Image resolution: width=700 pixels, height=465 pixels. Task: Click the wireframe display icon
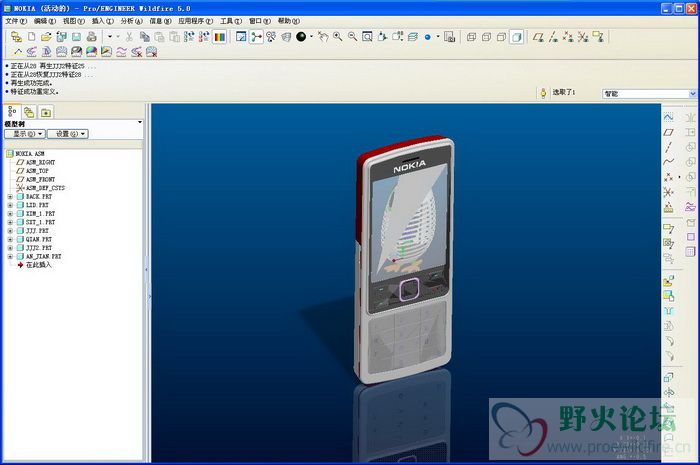[471, 37]
